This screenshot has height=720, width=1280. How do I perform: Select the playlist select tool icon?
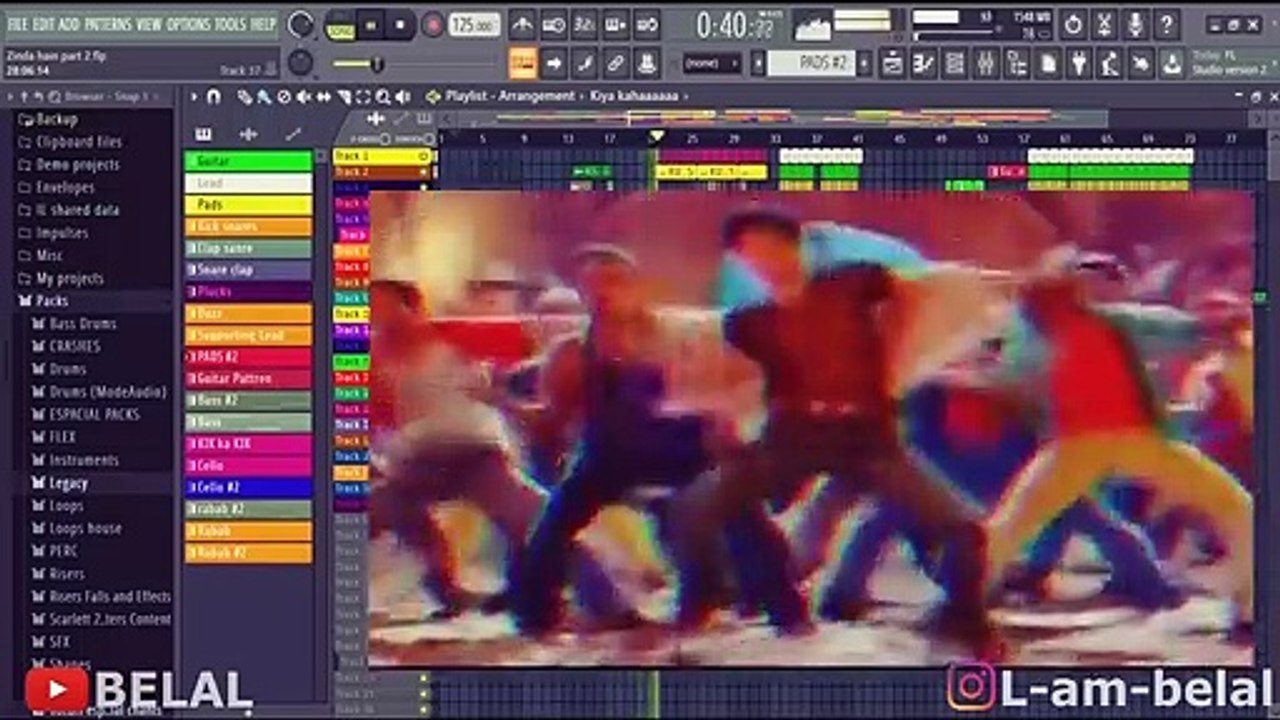point(363,96)
